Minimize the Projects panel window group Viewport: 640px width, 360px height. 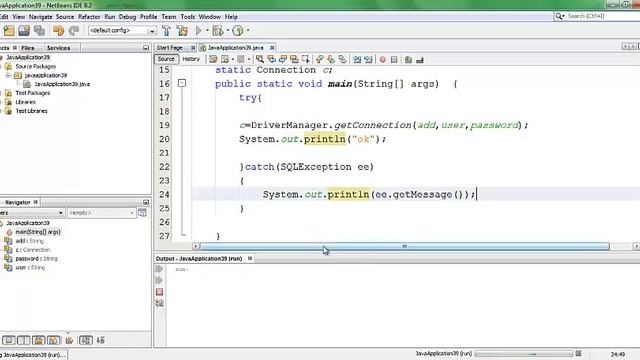click(x=146, y=48)
